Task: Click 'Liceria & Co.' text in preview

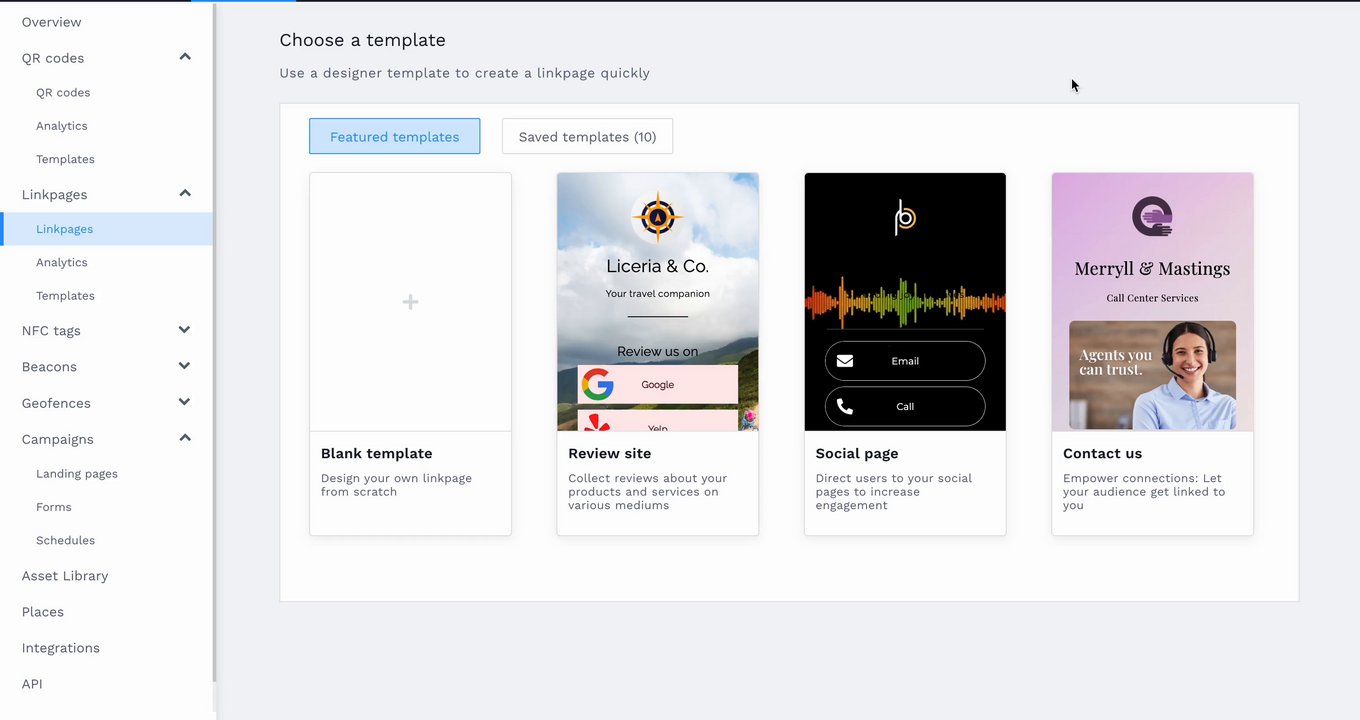Action: coord(658,266)
